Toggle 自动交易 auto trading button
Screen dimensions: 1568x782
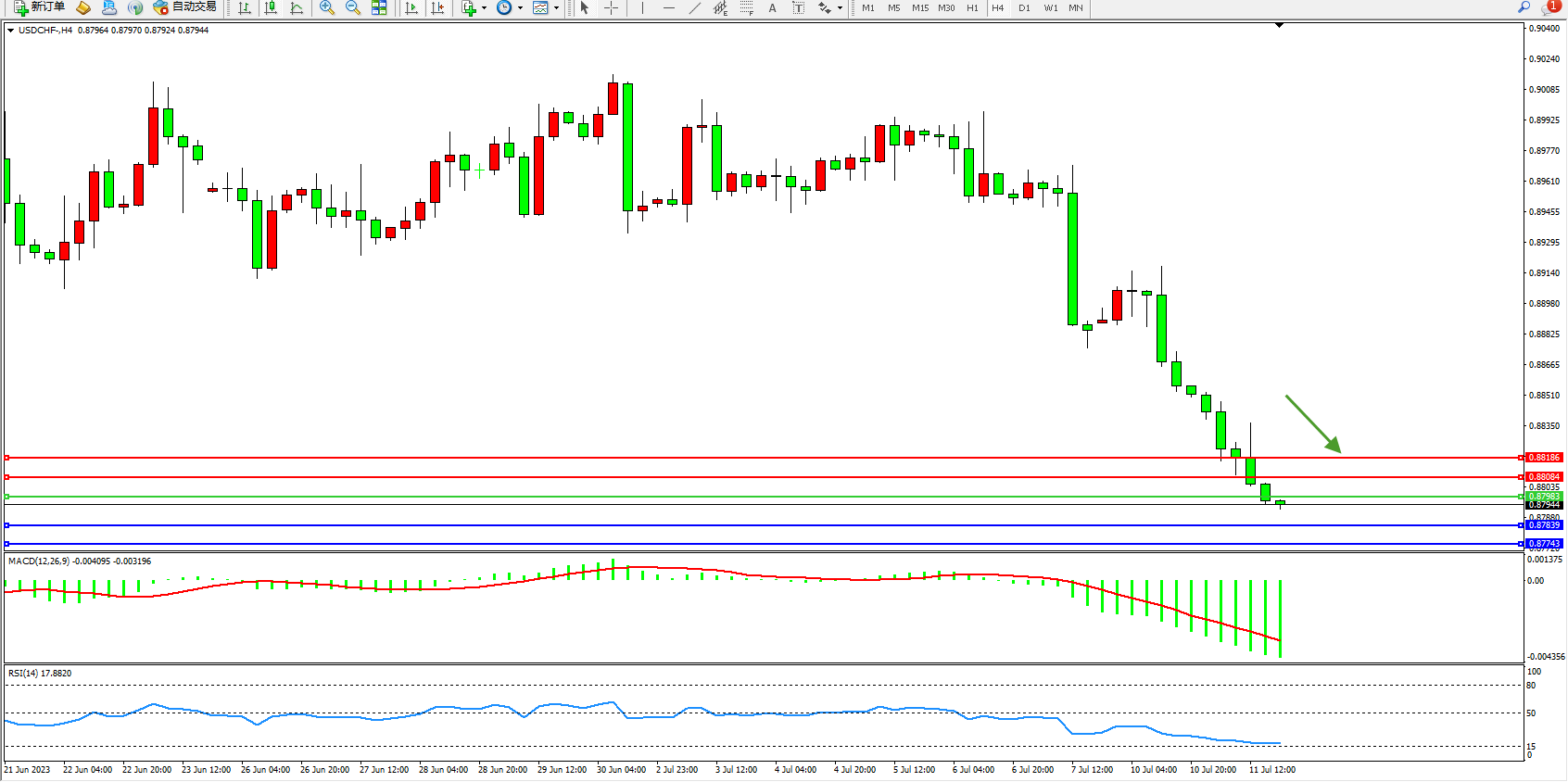click(184, 7)
